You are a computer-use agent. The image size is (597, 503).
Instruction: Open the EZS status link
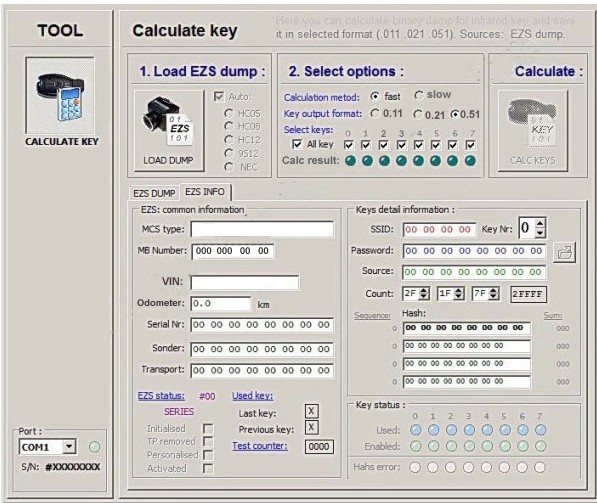point(161,396)
